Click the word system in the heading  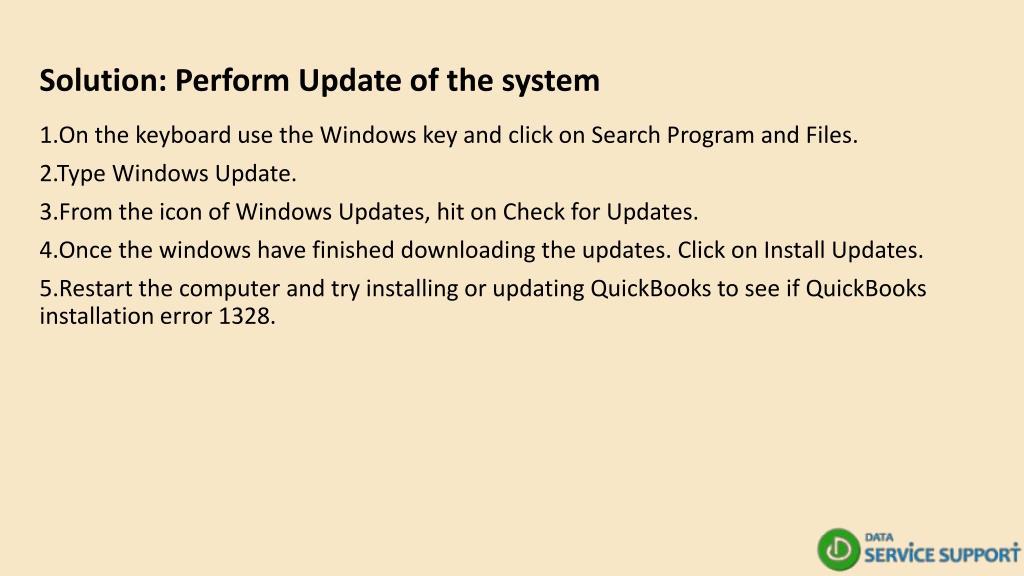click(551, 82)
